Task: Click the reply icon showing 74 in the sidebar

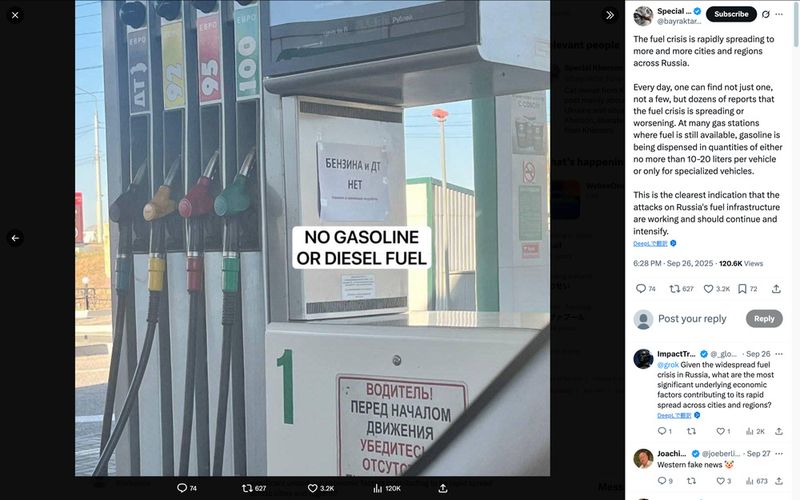Action: click(641, 289)
